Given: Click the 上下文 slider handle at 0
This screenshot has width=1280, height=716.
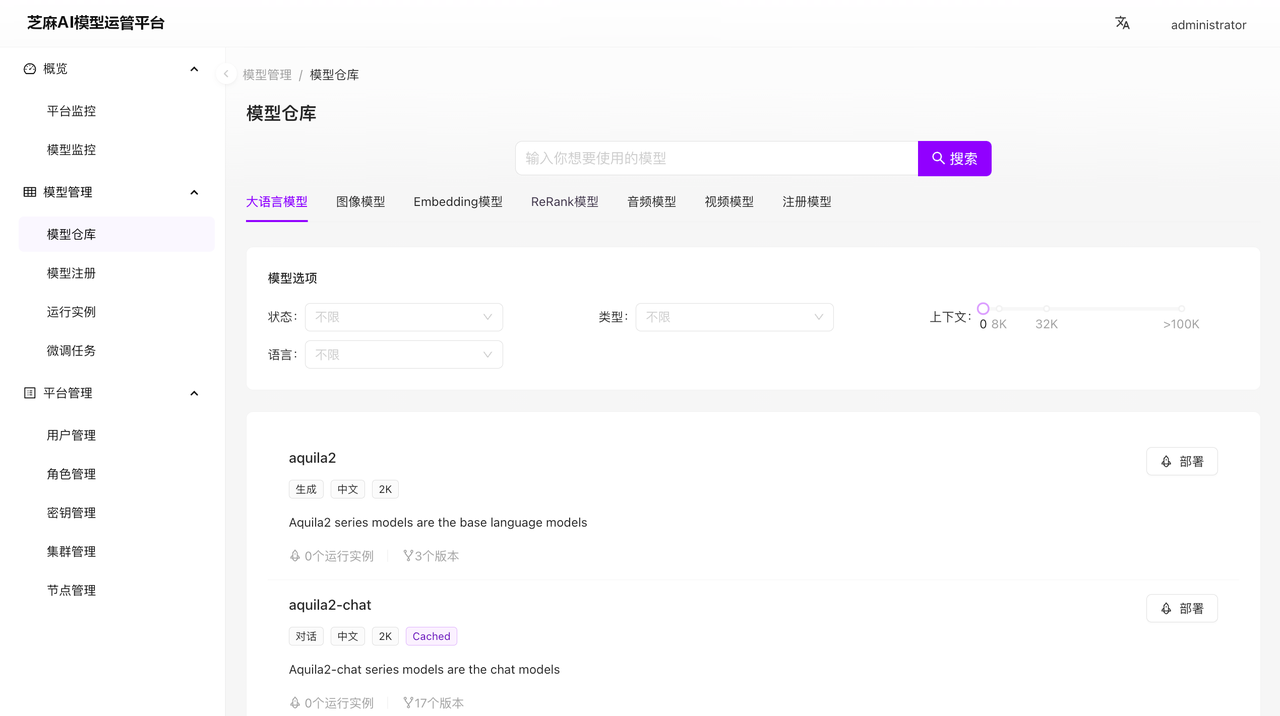Looking at the screenshot, I should 983,309.
